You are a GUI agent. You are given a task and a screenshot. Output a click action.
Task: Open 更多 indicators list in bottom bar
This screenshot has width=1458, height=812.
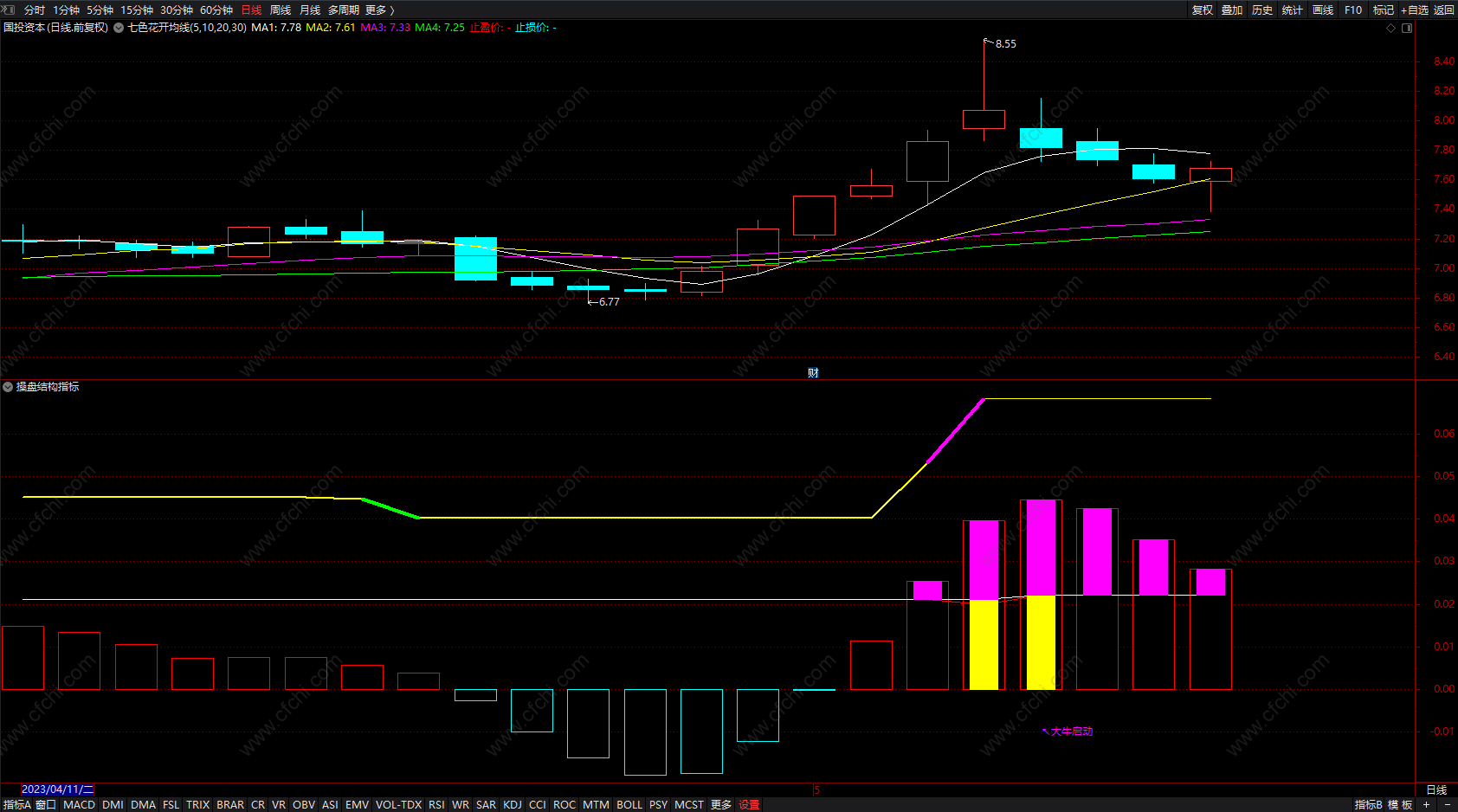(x=721, y=804)
